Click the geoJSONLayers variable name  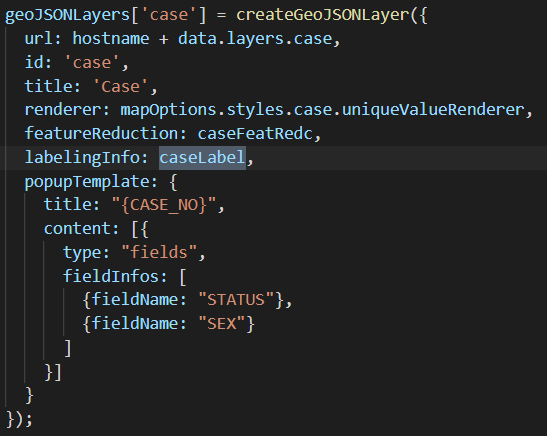[x=67, y=15]
